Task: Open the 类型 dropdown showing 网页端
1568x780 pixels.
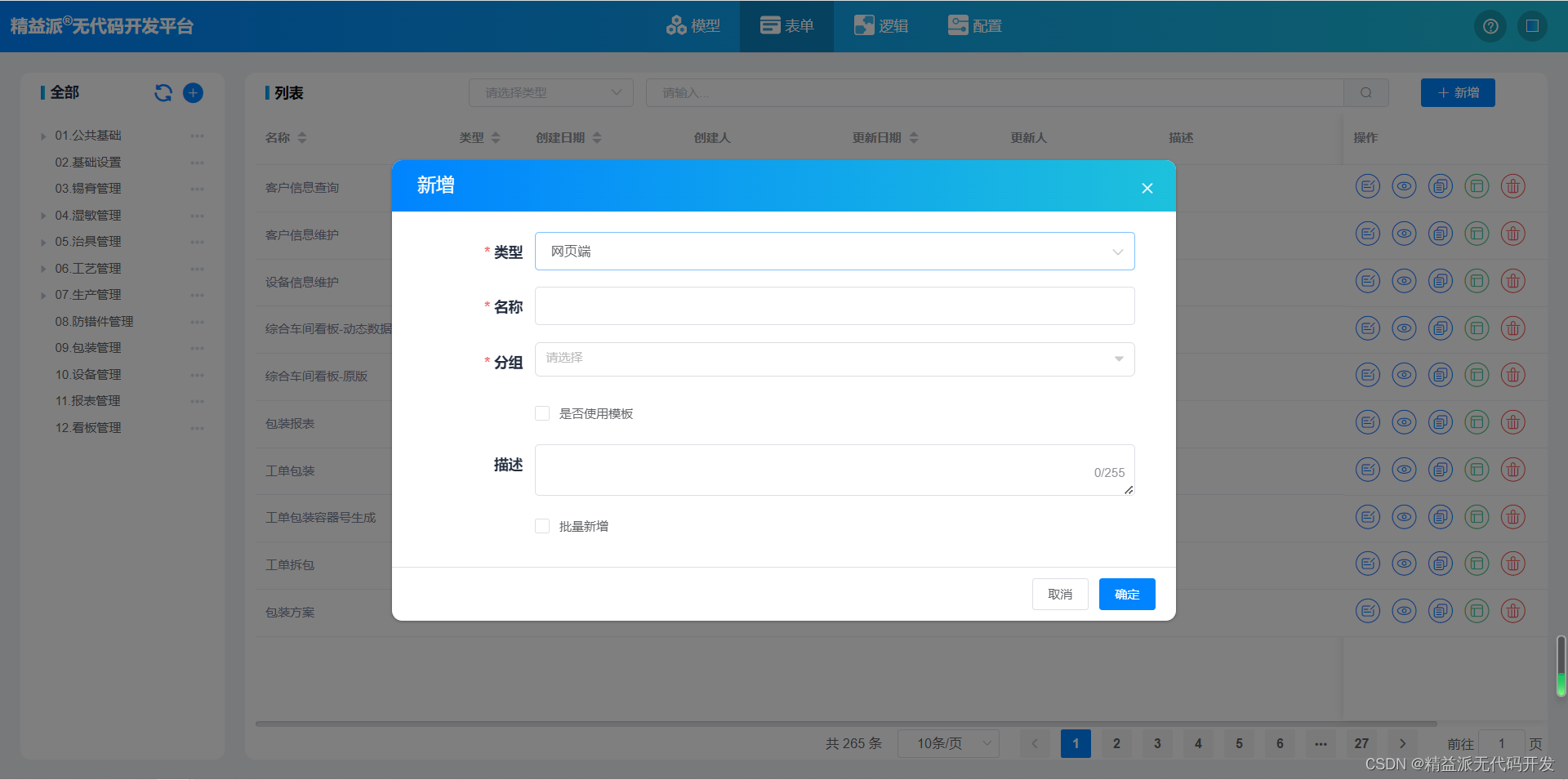Action: pyautogui.click(x=834, y=251)
